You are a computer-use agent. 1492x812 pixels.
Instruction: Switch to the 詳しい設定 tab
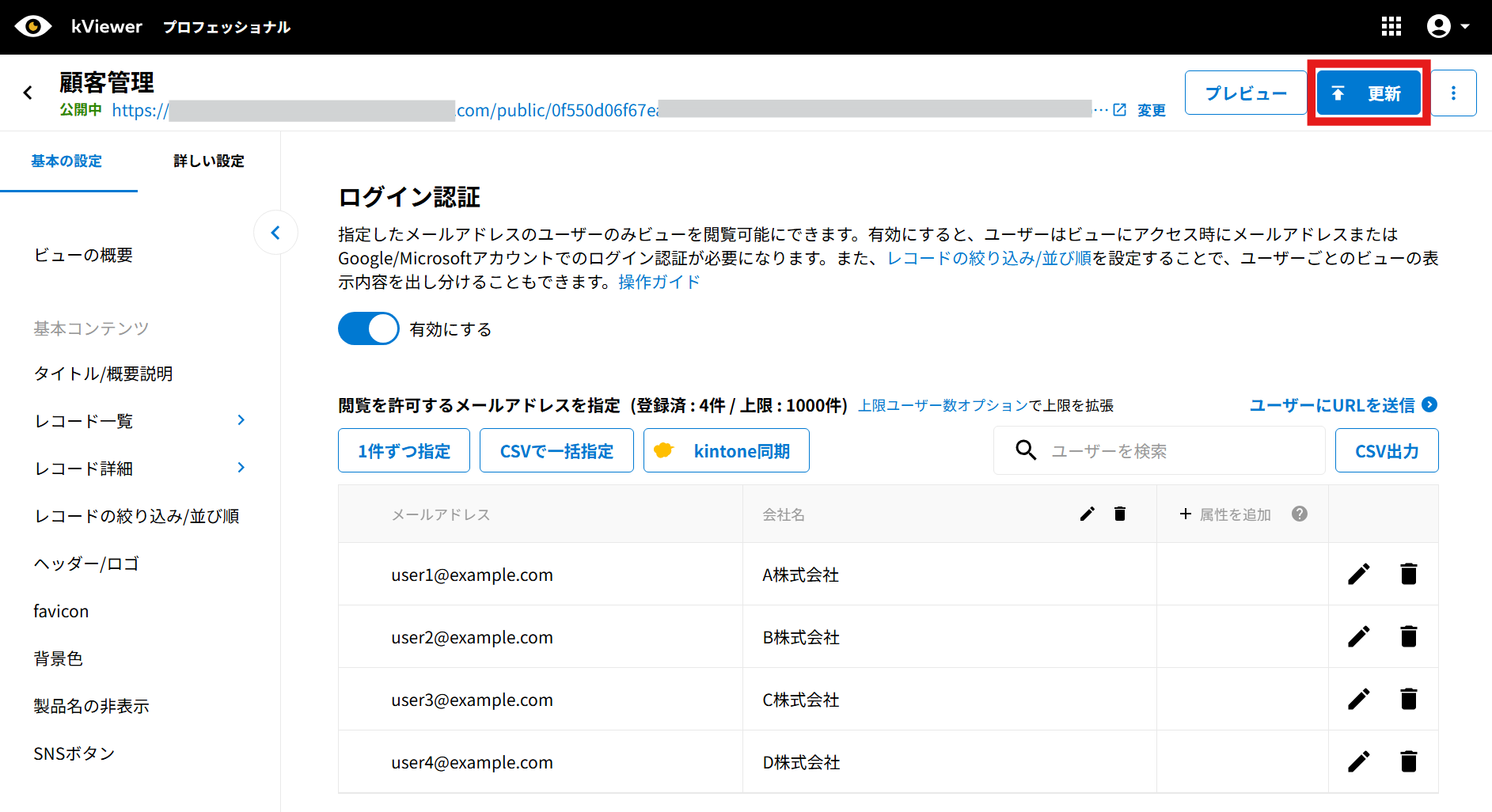[209, 161]
